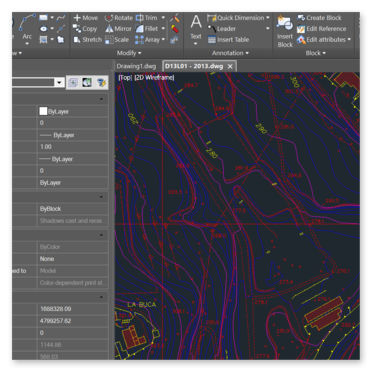Image resolution: width=370 pixels, height=370 pixels.
Task: Start the Stretch command
Action: (x=88, y=40)
